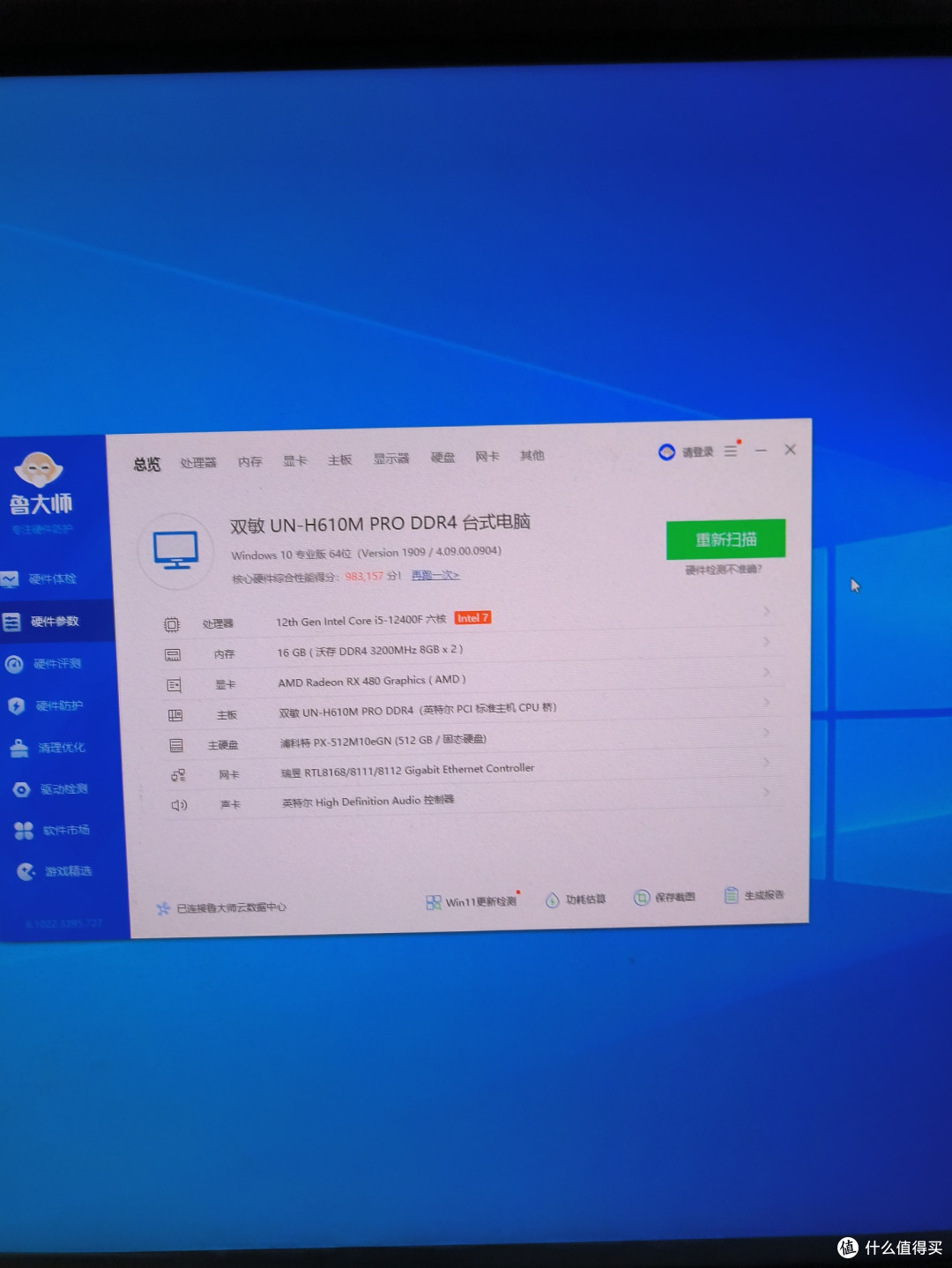Click the graphics card icon in 显卡 row
The image size is (952, 1268).
(174, 685)
